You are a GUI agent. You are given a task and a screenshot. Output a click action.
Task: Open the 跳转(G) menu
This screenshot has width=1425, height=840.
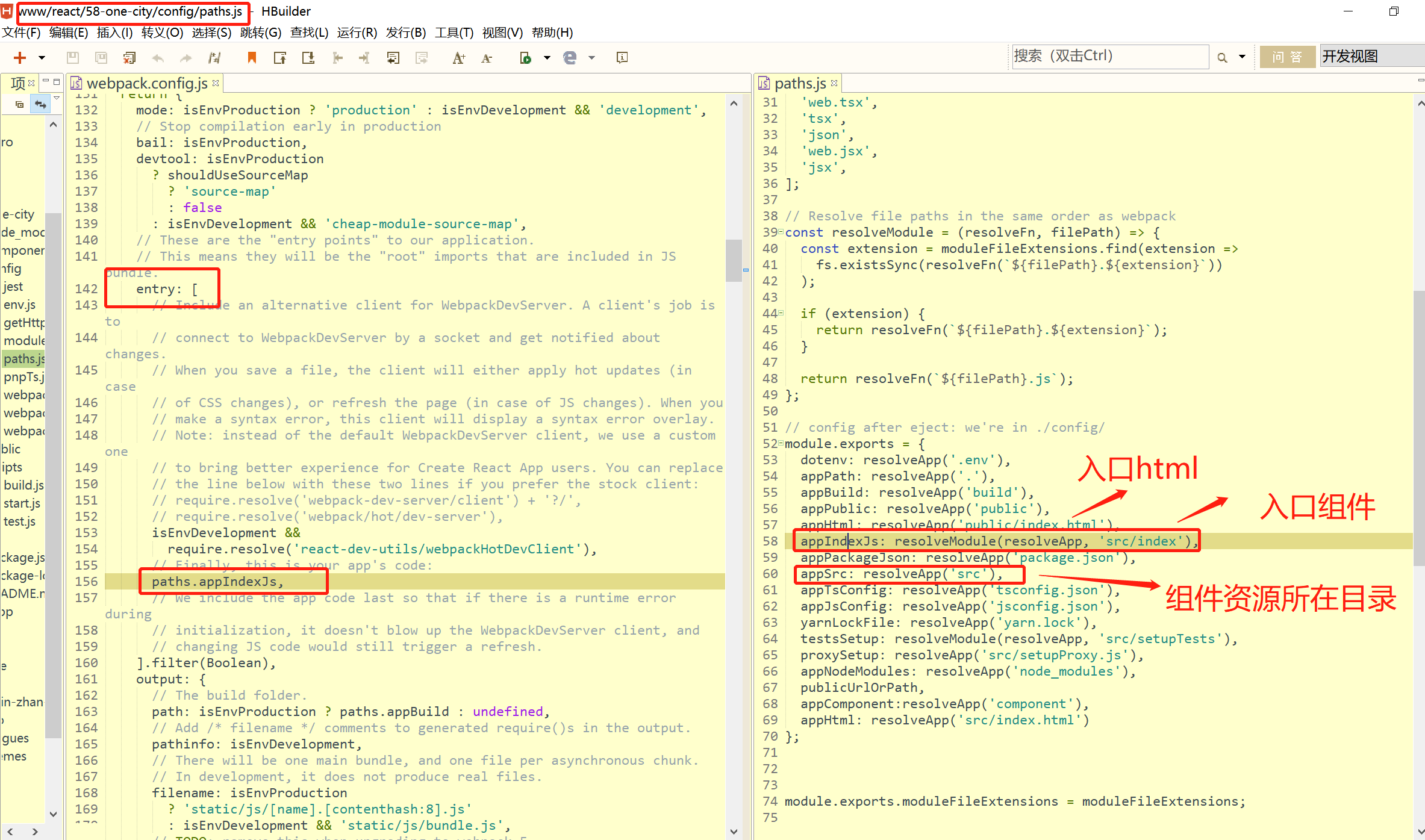point(260,33)
